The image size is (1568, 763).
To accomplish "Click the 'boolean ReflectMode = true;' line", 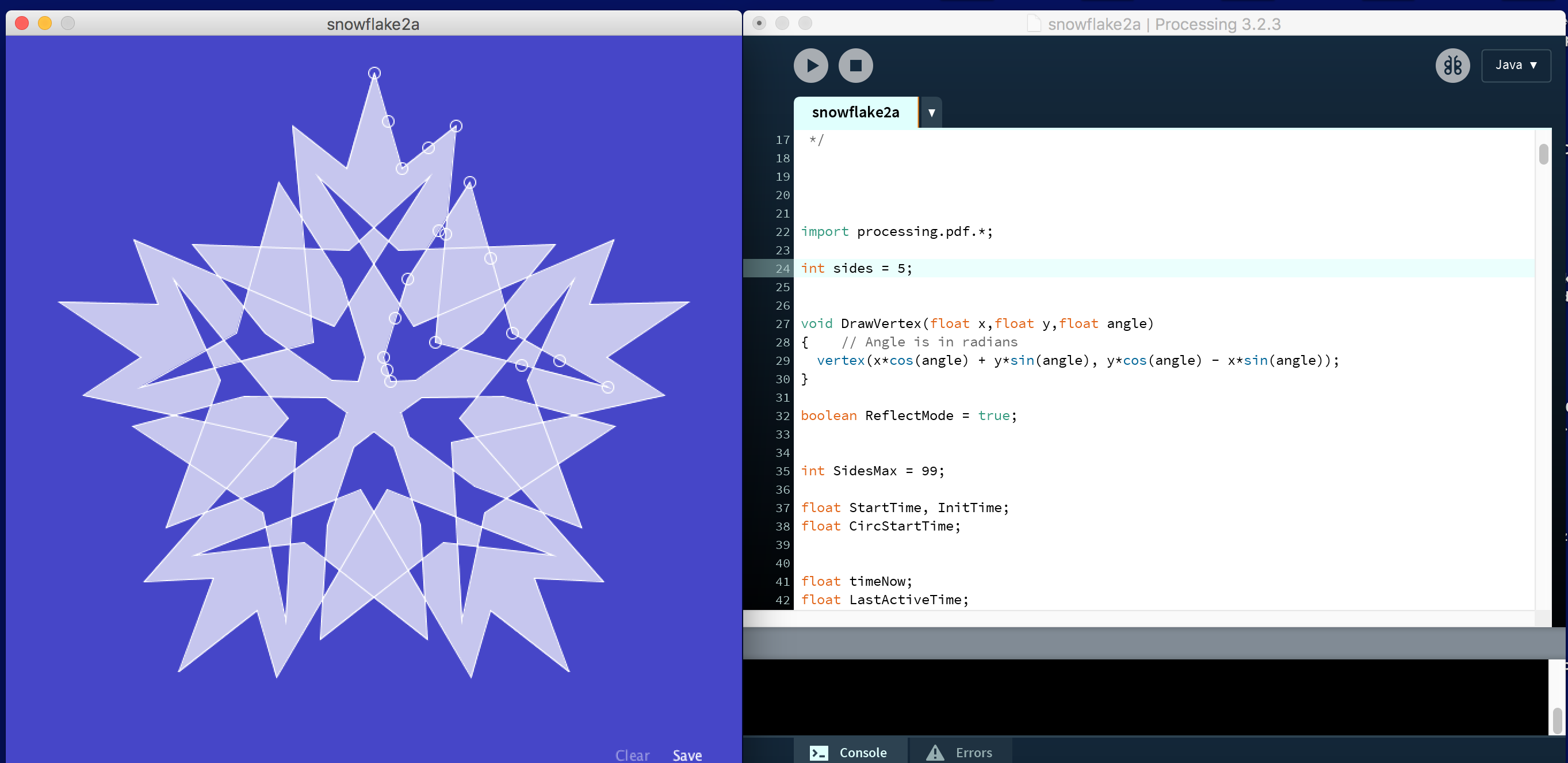I will 908,415.
